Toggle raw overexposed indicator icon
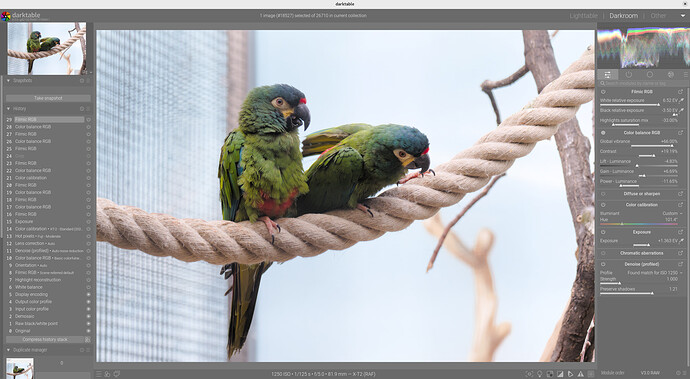 point(550,374)
